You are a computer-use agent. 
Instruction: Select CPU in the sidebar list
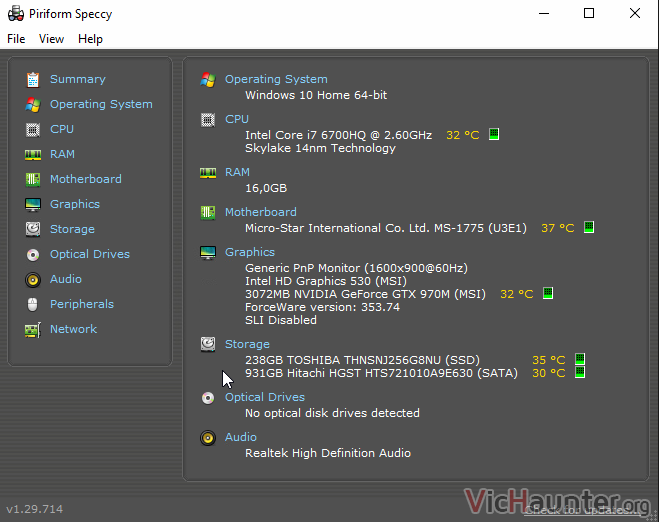click(62, 129)
